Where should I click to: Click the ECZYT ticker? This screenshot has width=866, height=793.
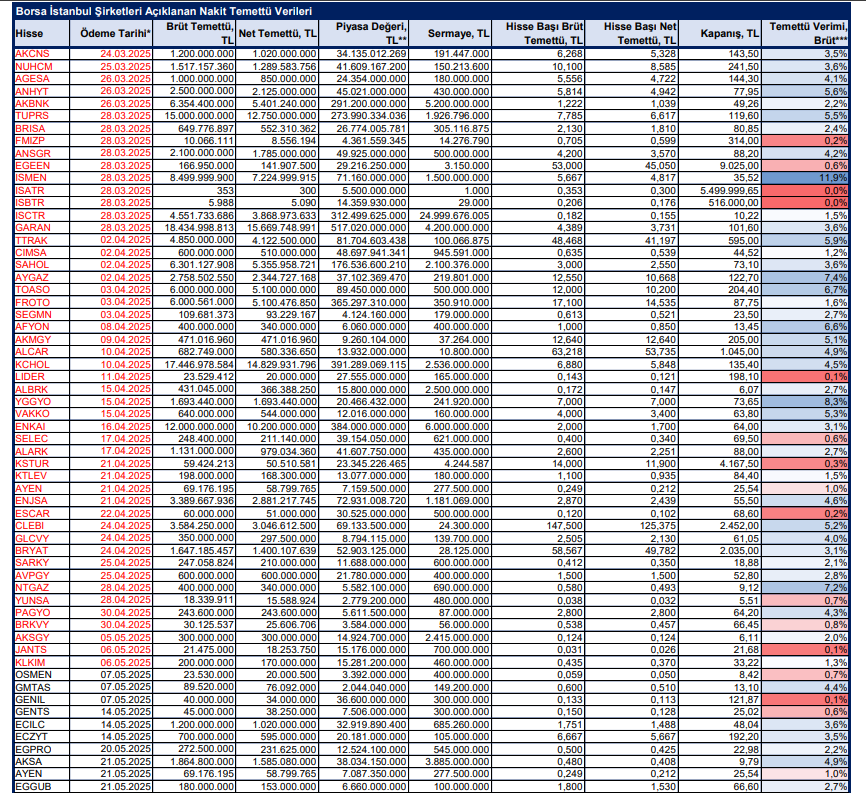point(31,737)
